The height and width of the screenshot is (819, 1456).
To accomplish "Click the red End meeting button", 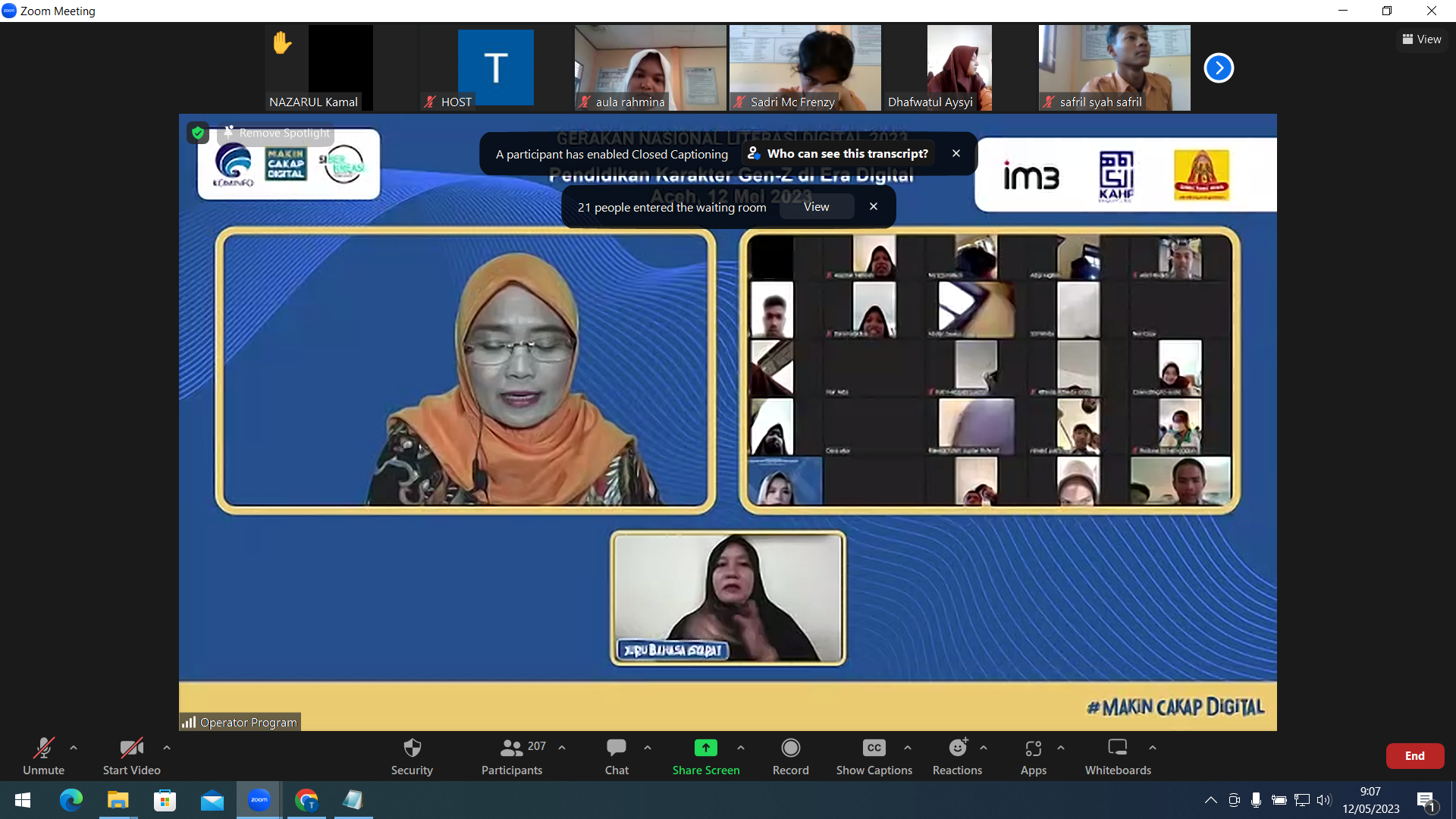I will [x=1415, y=756].
